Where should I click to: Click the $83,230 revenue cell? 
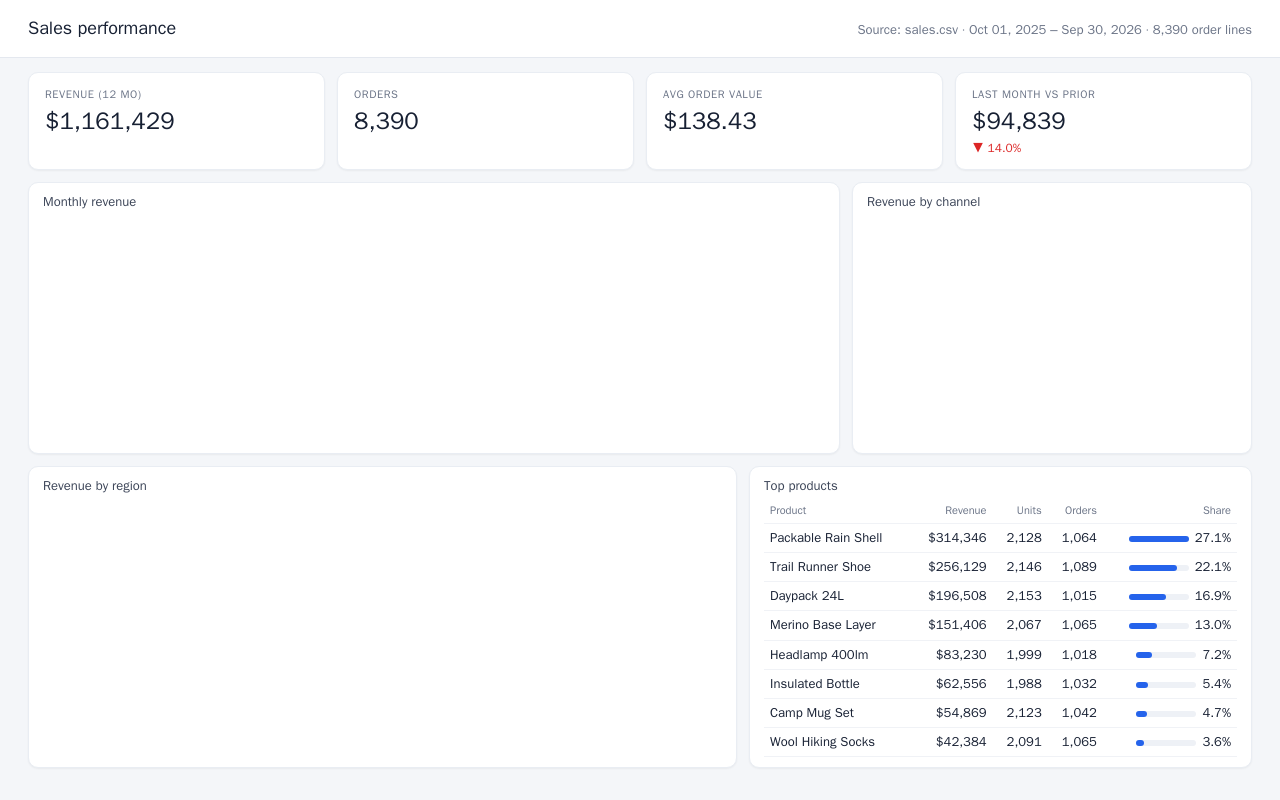[961, 655]
